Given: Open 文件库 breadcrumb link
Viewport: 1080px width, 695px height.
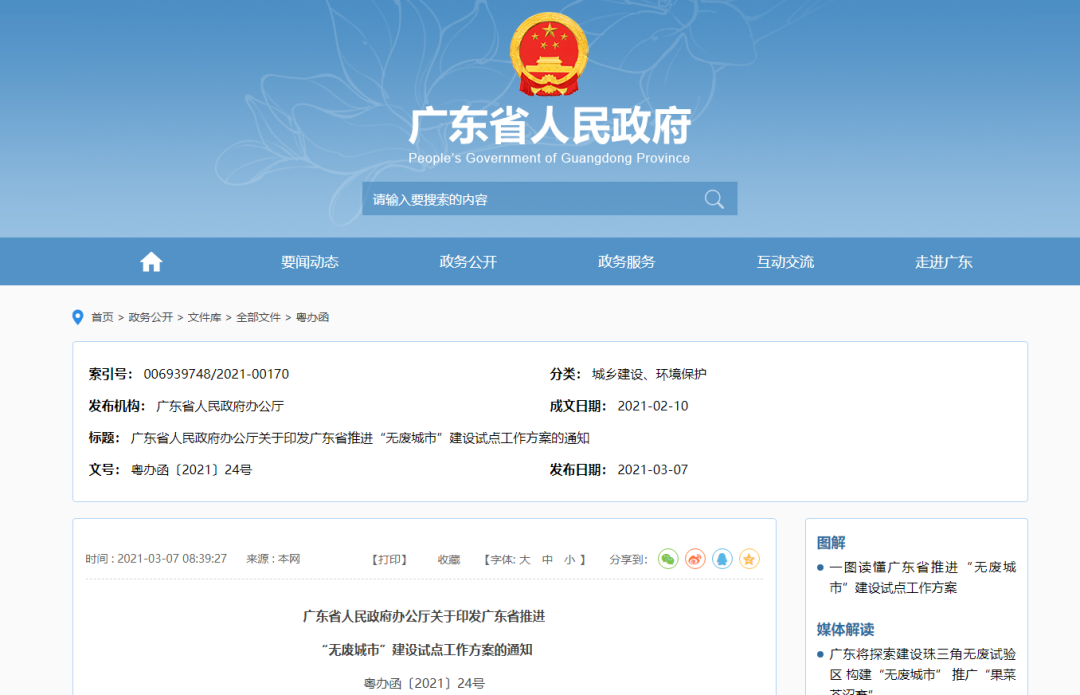Looking at the screenshot, I should tap(204, 317).
